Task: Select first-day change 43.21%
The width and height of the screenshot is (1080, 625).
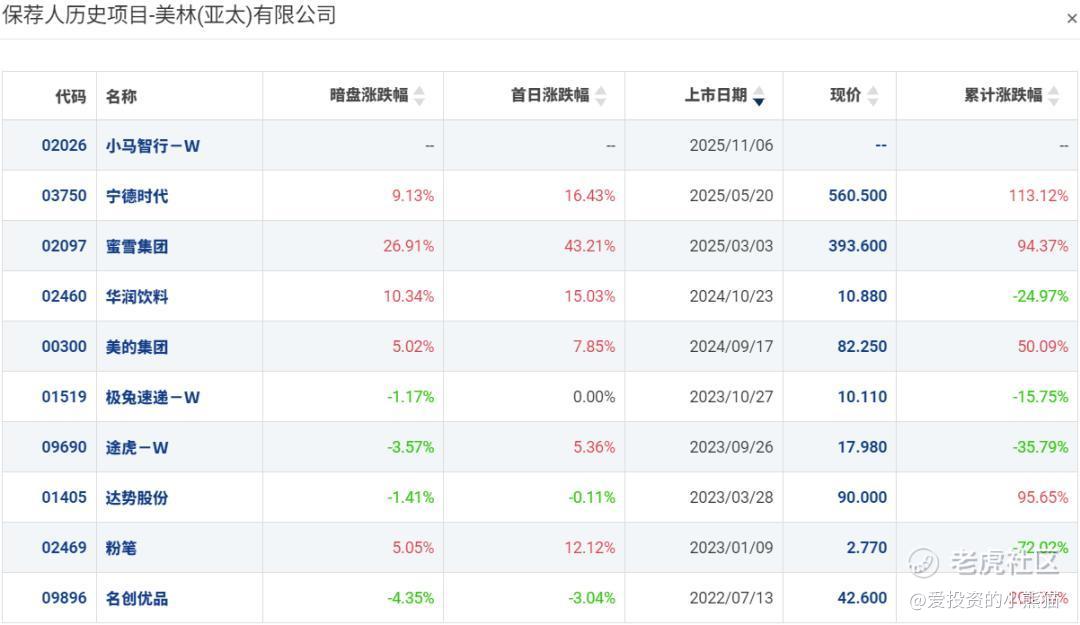Action: [590, 246]
